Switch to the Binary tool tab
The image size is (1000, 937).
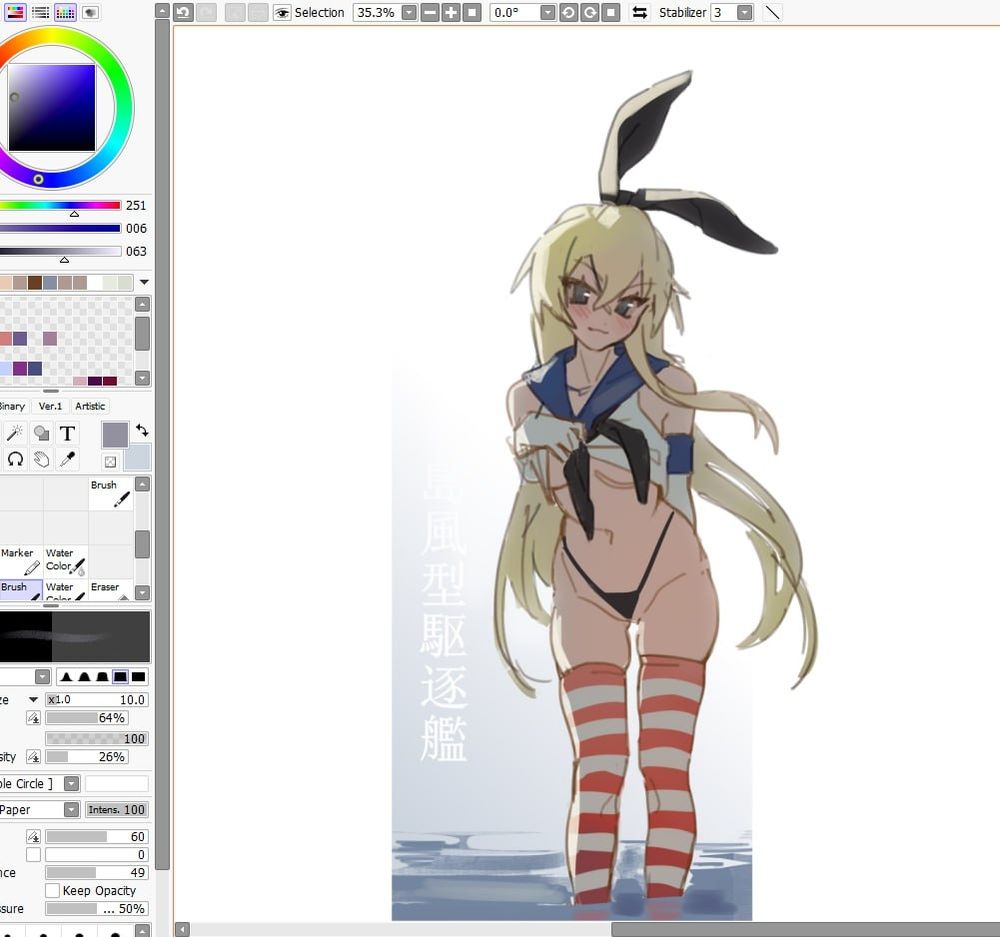[x=13, y=406]
